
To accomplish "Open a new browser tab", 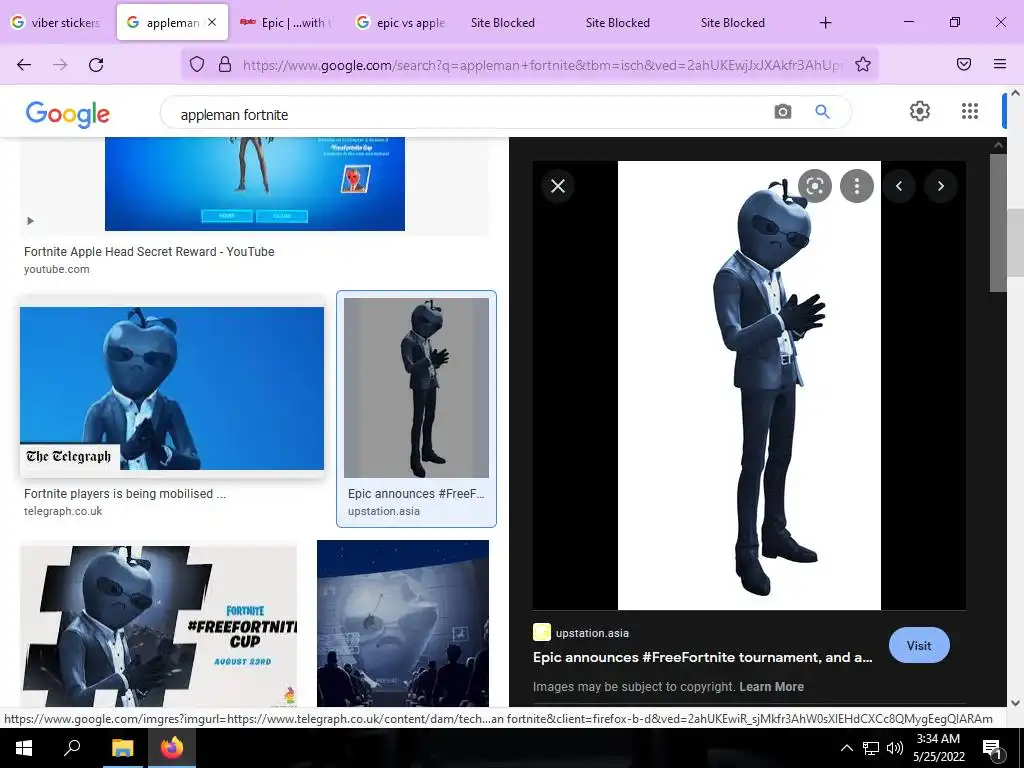I will 825,23.
